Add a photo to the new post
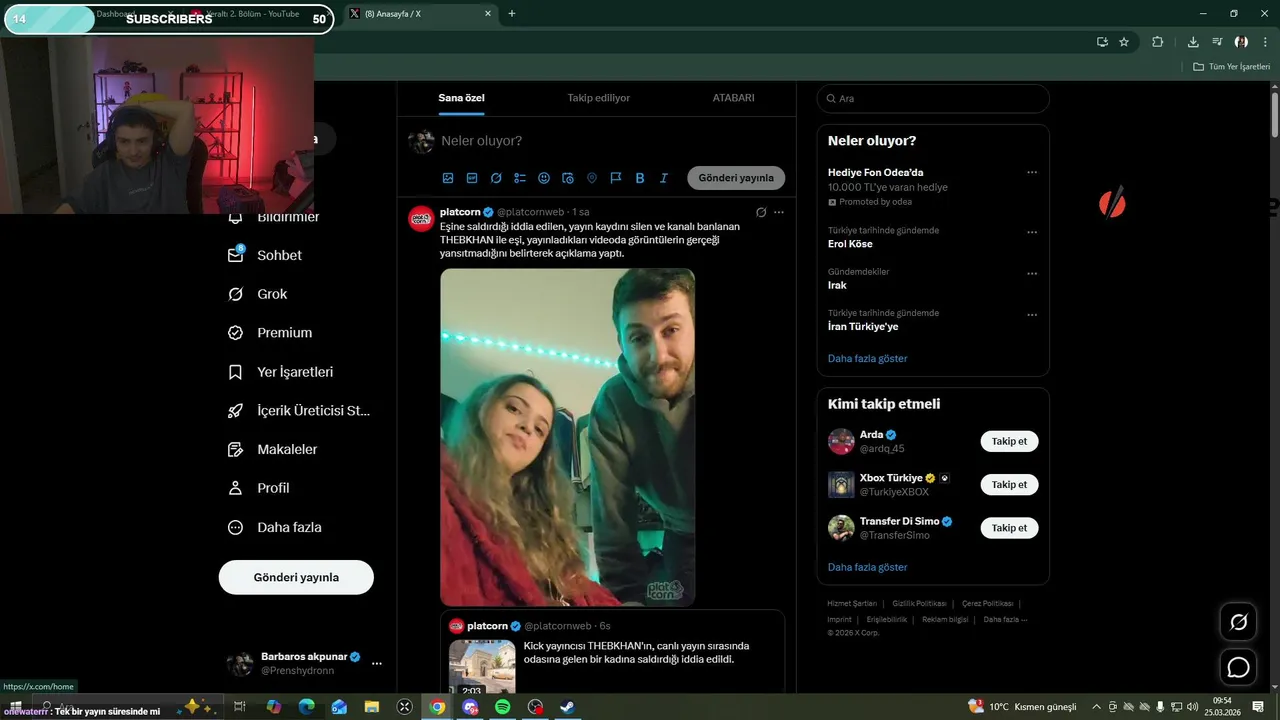Screen dimensions: 1280x720 [x=448, y=178]
